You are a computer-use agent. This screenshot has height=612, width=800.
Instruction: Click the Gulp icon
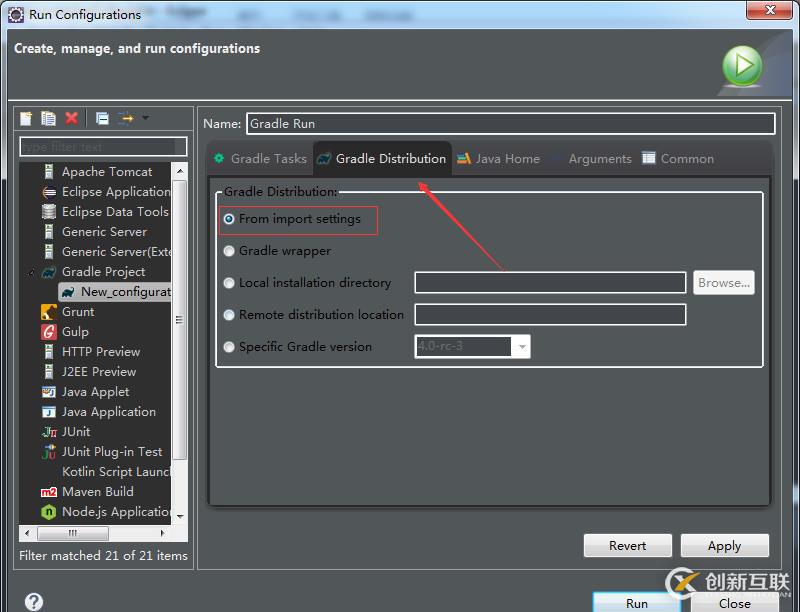point(48,332)
